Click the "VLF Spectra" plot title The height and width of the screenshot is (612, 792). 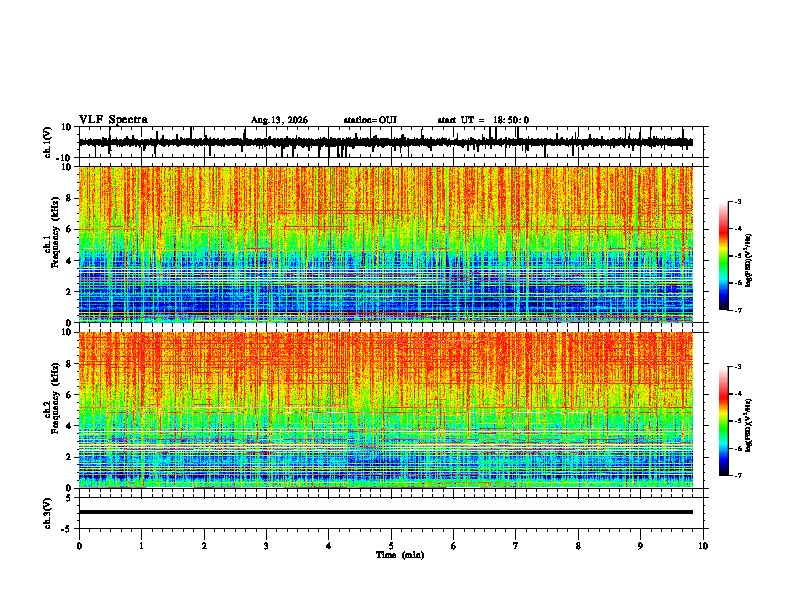(x=113, y=120)
